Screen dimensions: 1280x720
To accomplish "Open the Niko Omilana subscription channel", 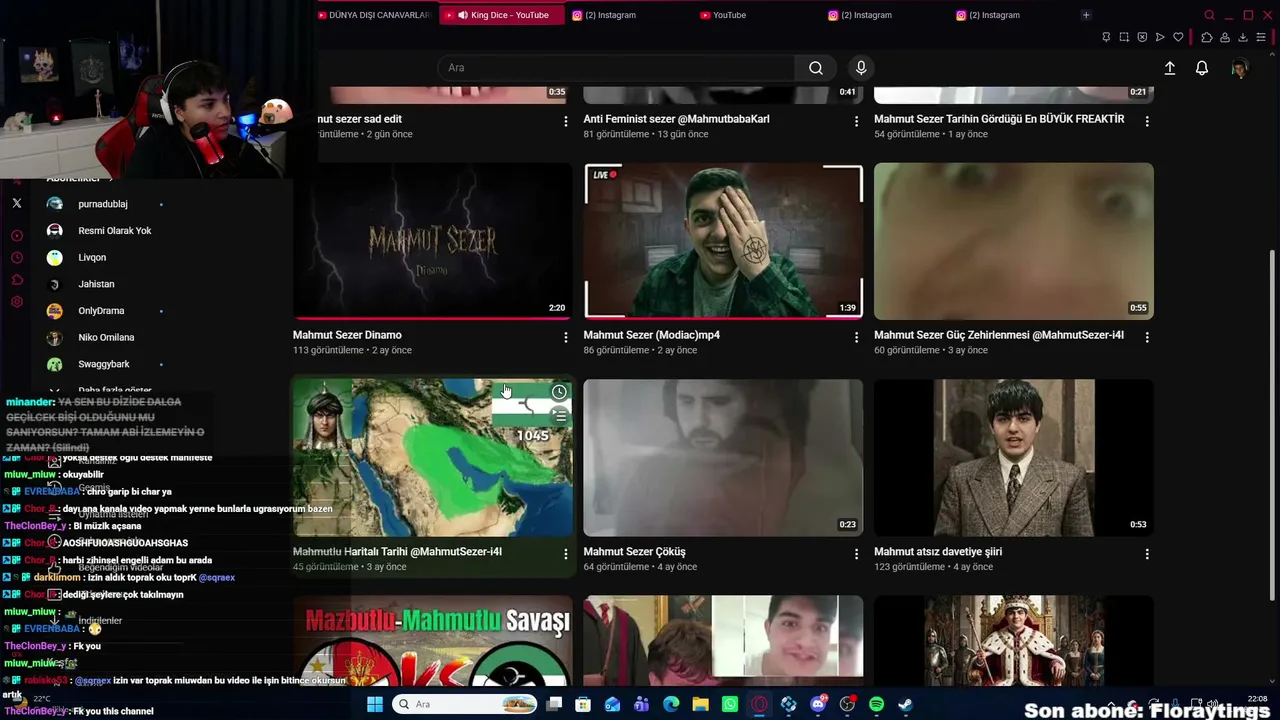I will [x=104, y=338].
